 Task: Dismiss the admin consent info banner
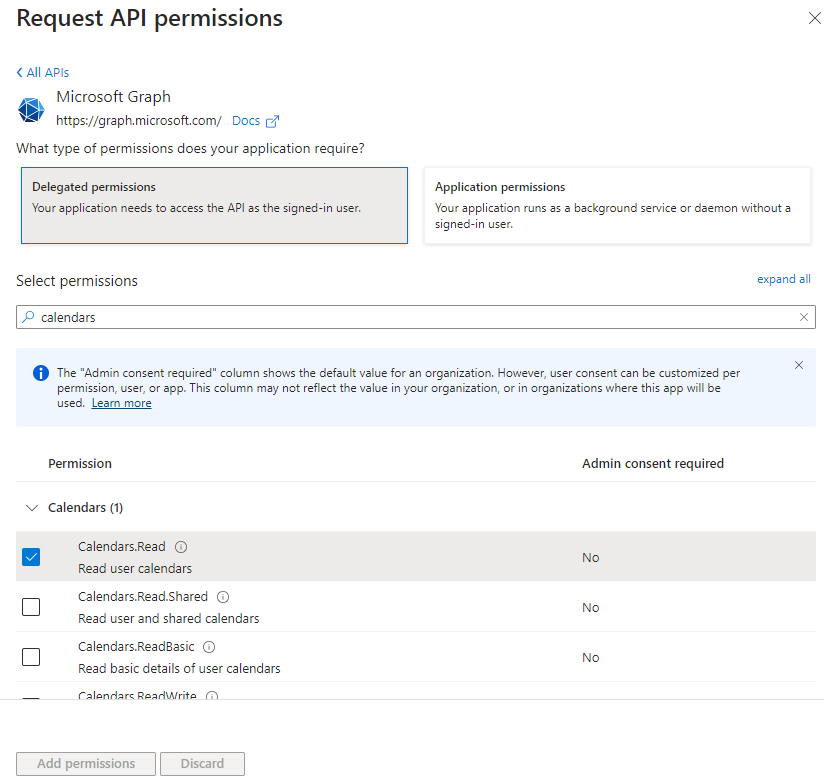799,365
